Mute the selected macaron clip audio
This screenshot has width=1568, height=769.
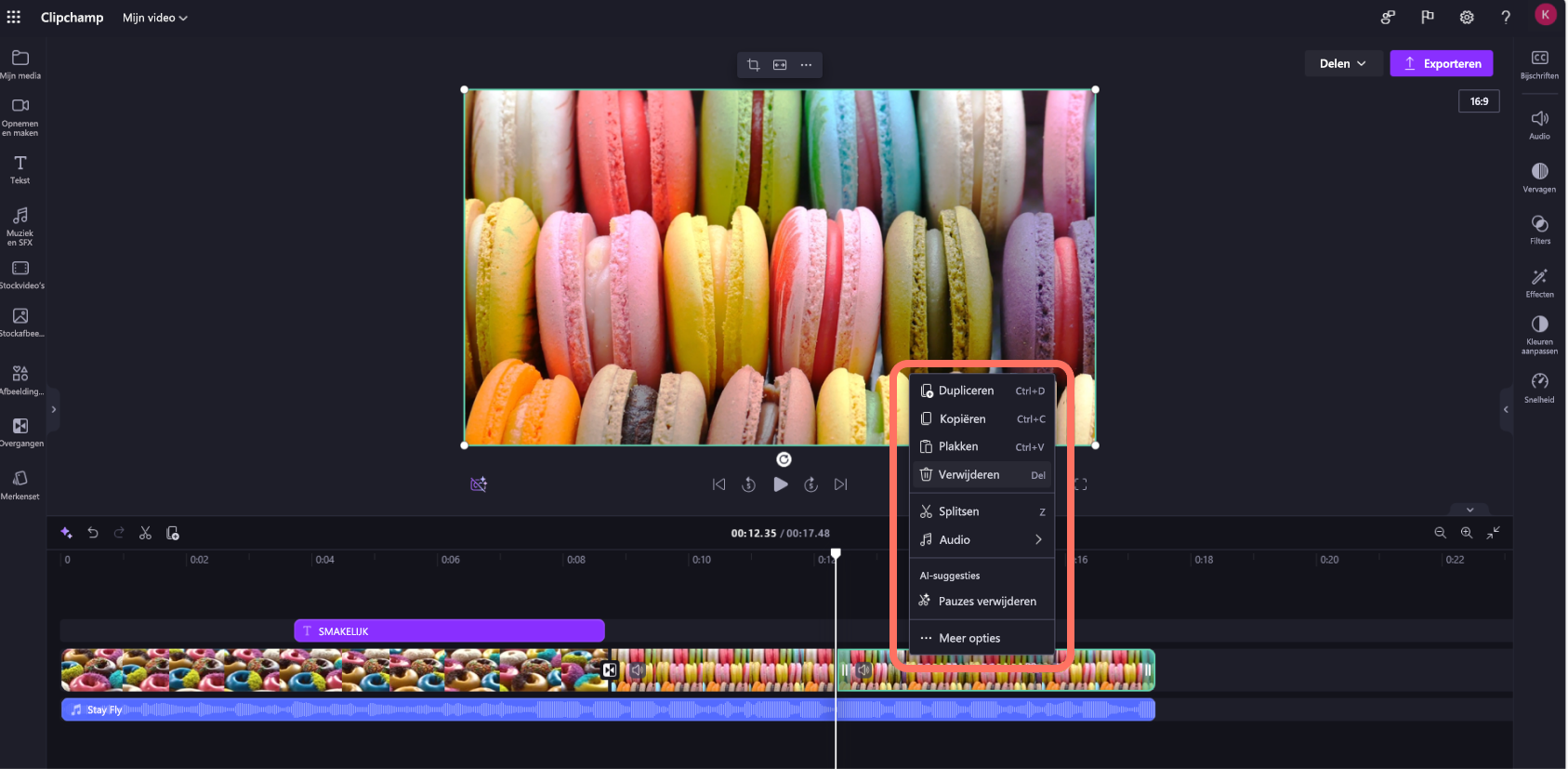tap(863, 670)
